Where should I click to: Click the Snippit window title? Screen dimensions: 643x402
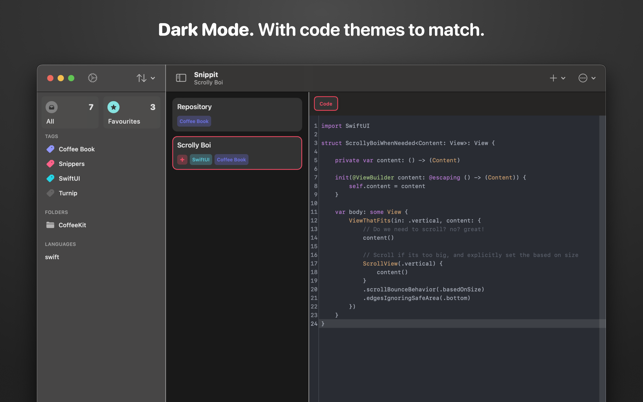pyautogui.click(x=206, y=75)
